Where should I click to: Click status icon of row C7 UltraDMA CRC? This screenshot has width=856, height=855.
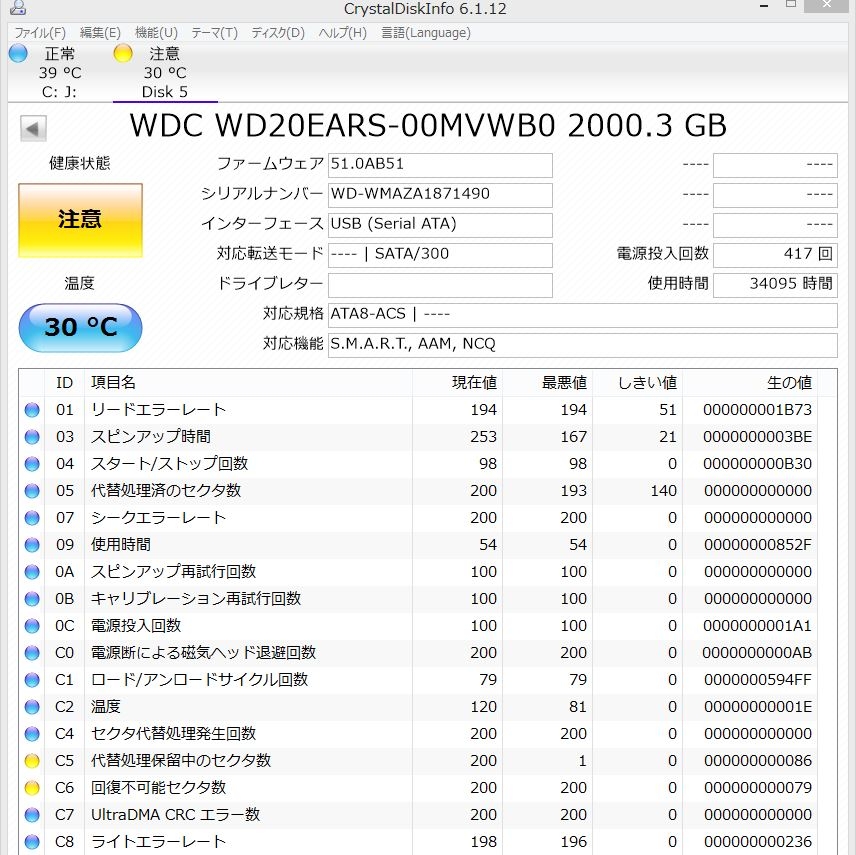pos(32,815)
